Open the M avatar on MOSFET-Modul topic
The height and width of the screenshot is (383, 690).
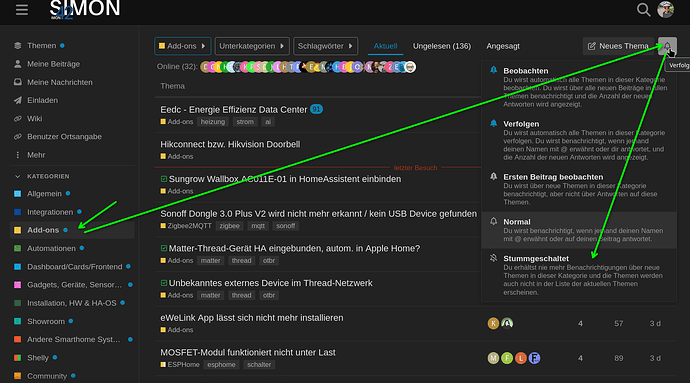point(493,358)
